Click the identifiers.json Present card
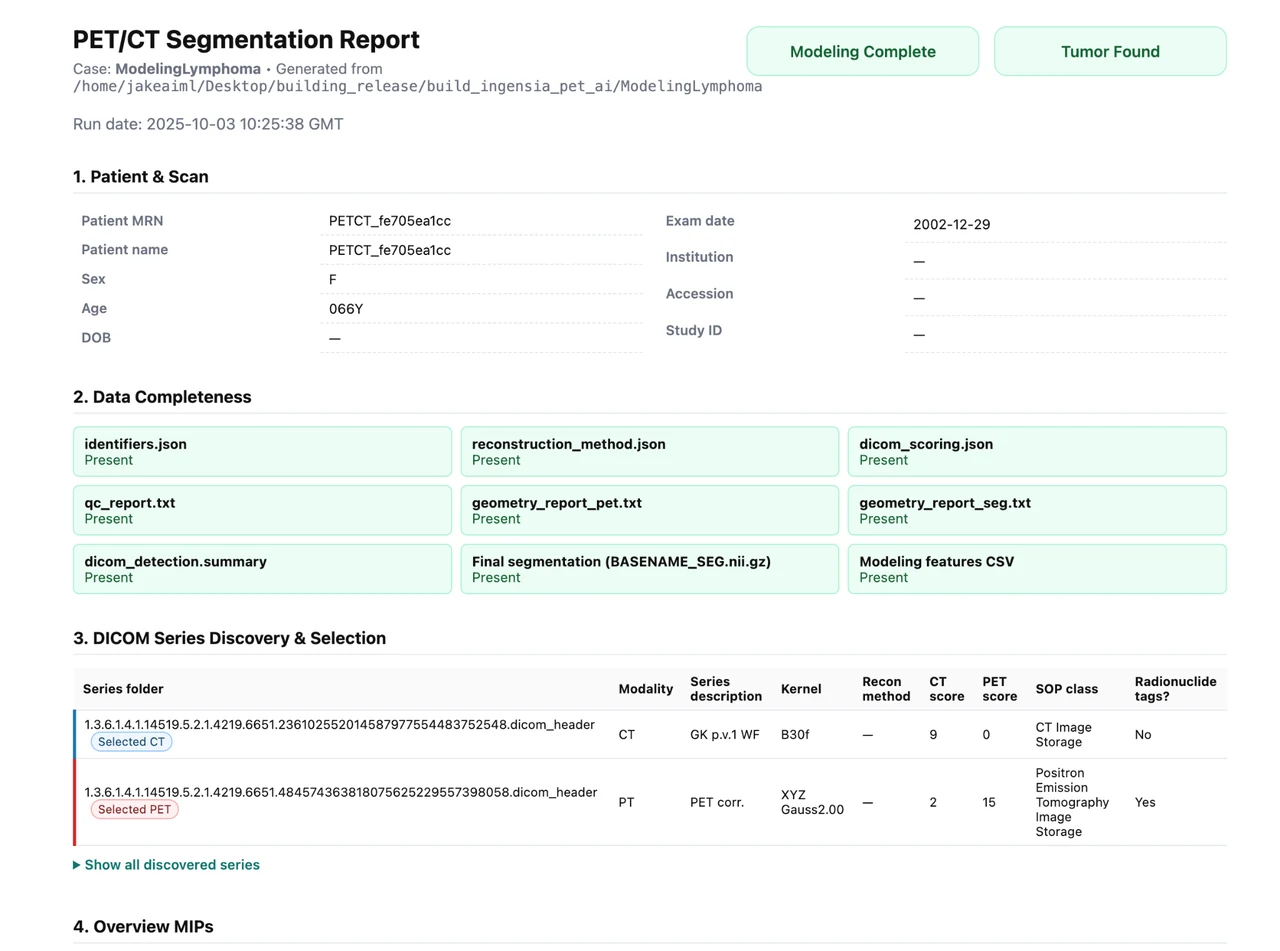 [262, 451]
